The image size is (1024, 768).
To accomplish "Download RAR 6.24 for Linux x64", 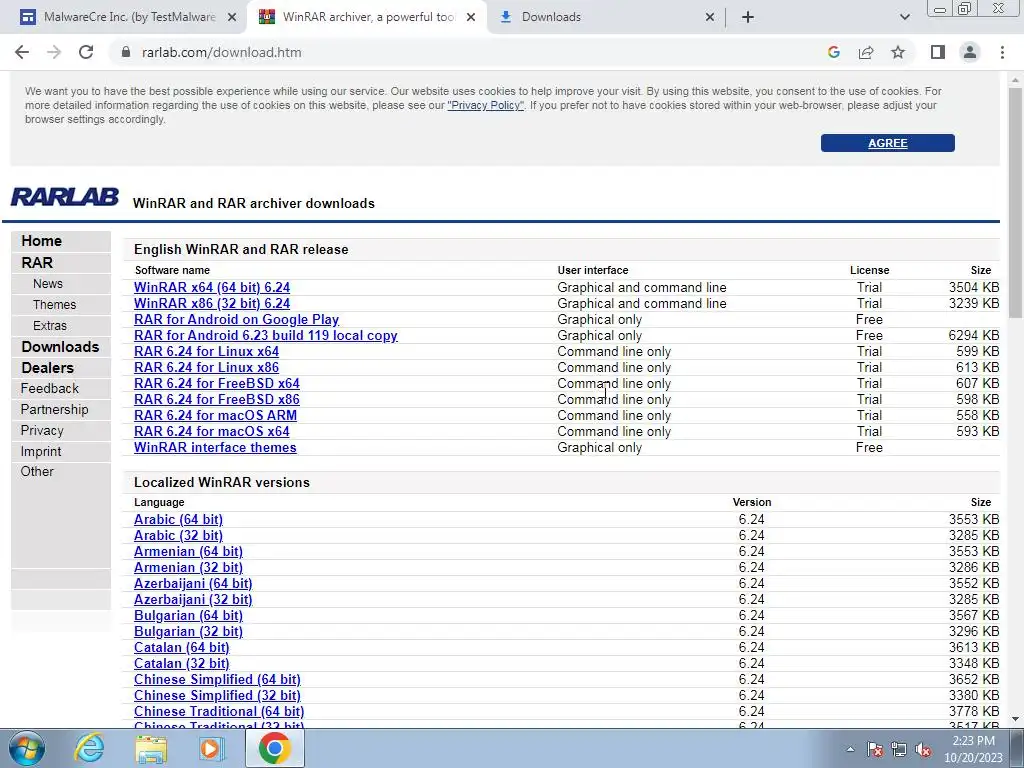I will tap(206, 351).
